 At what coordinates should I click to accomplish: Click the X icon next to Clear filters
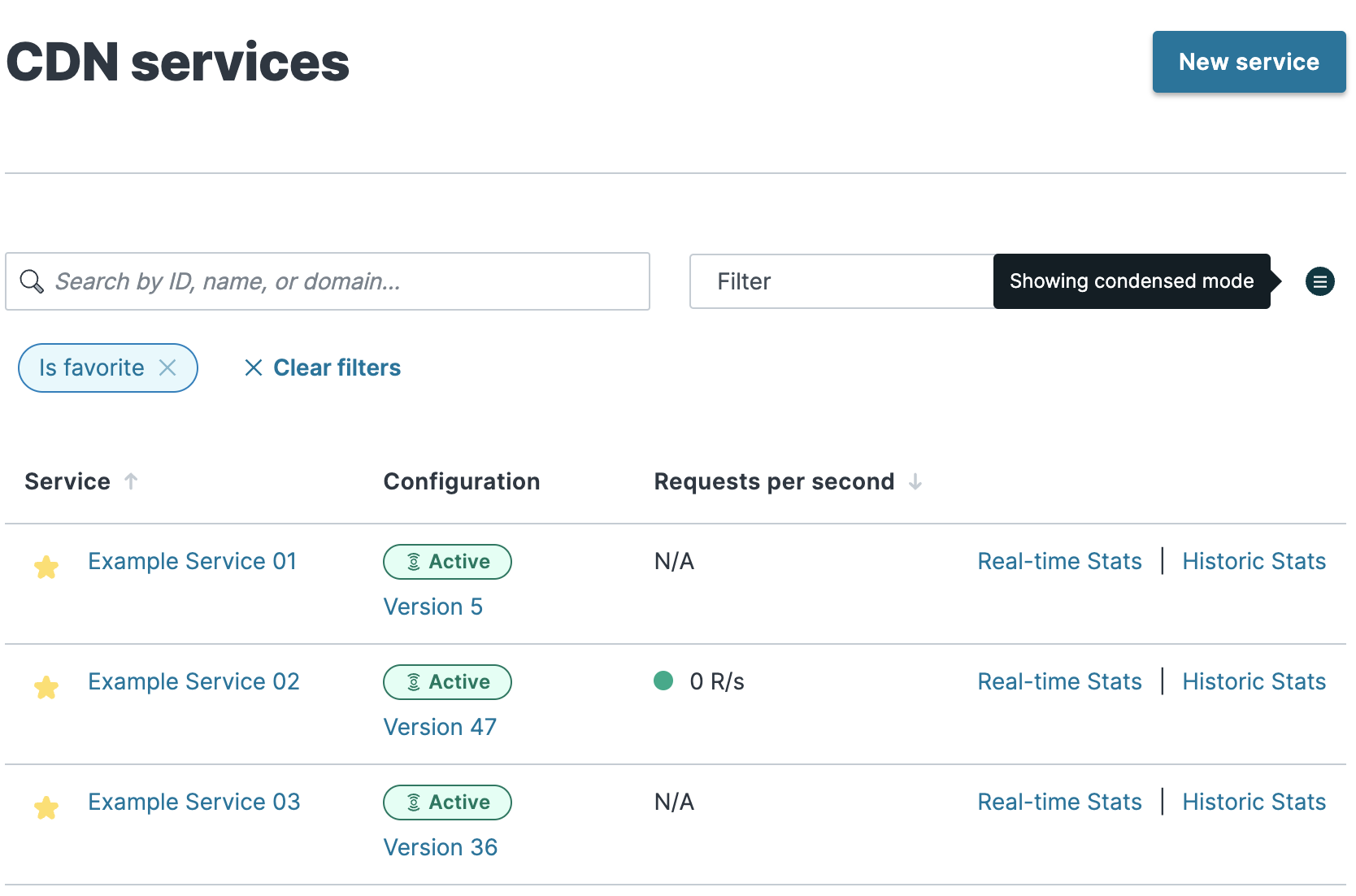tap(254, 368)
